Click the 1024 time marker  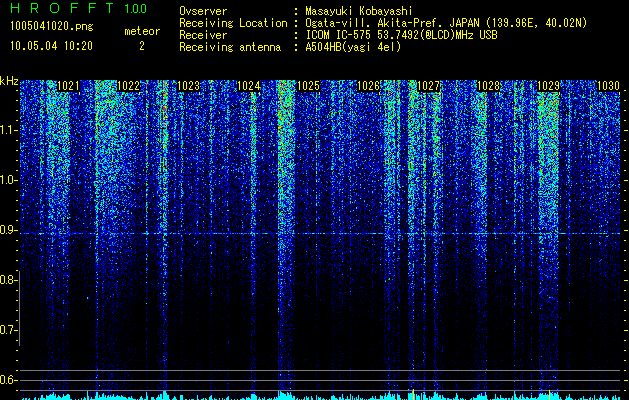pos(248,86)
